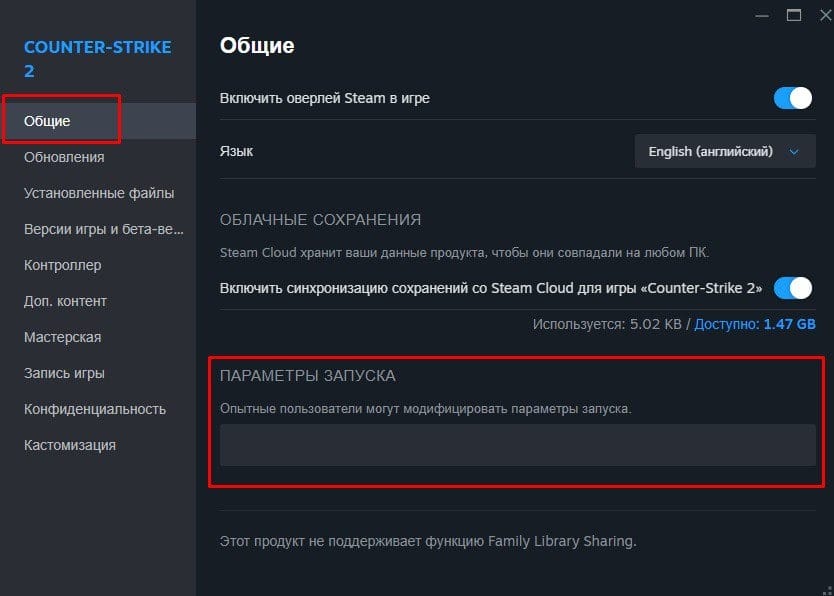Select Версии игры и бета-версии item
This screenshot has width=834, height=596.
point(104,229)
